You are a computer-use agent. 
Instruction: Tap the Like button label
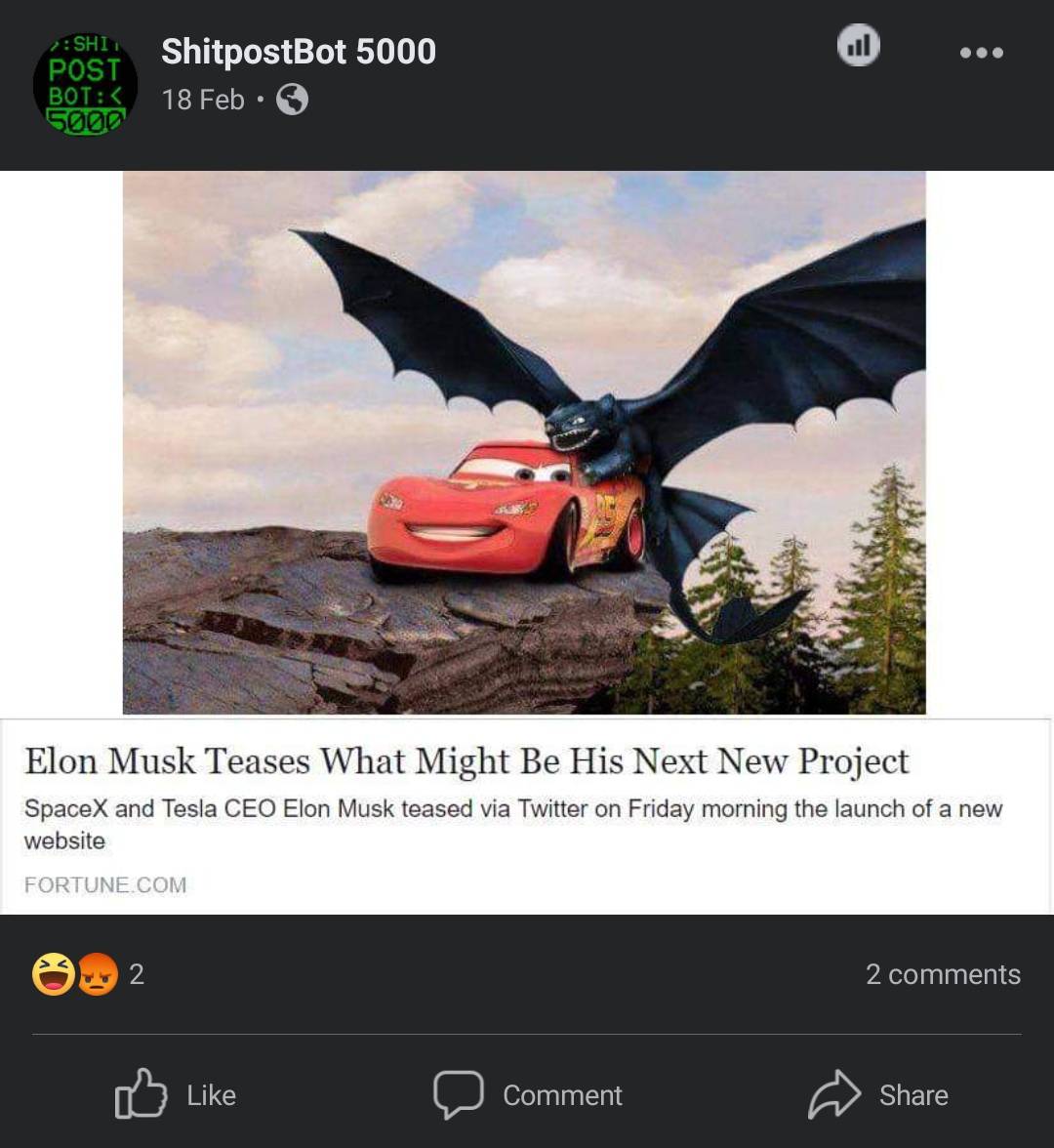(212, 1095)
